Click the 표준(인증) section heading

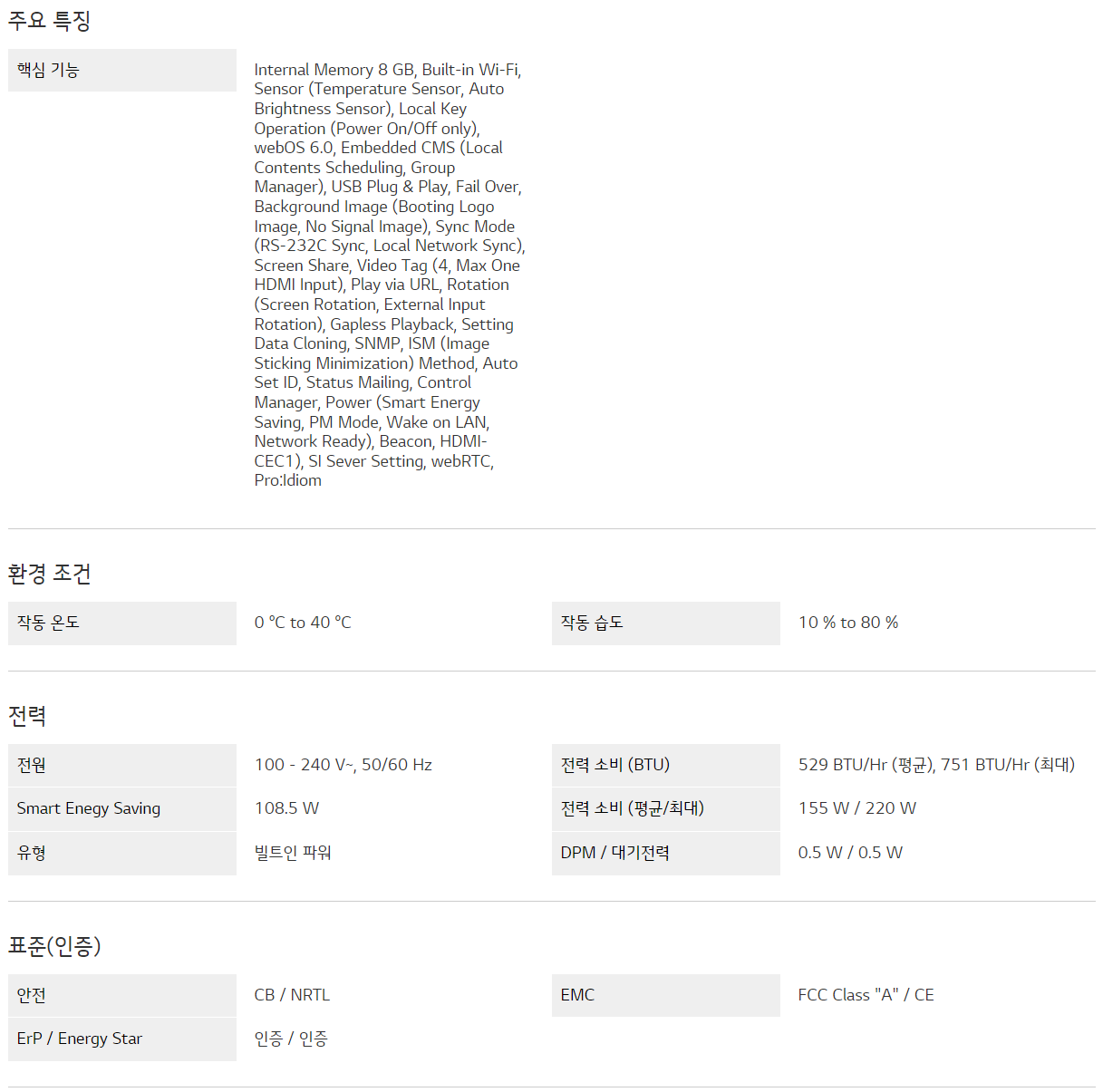(x=54, y=946)
